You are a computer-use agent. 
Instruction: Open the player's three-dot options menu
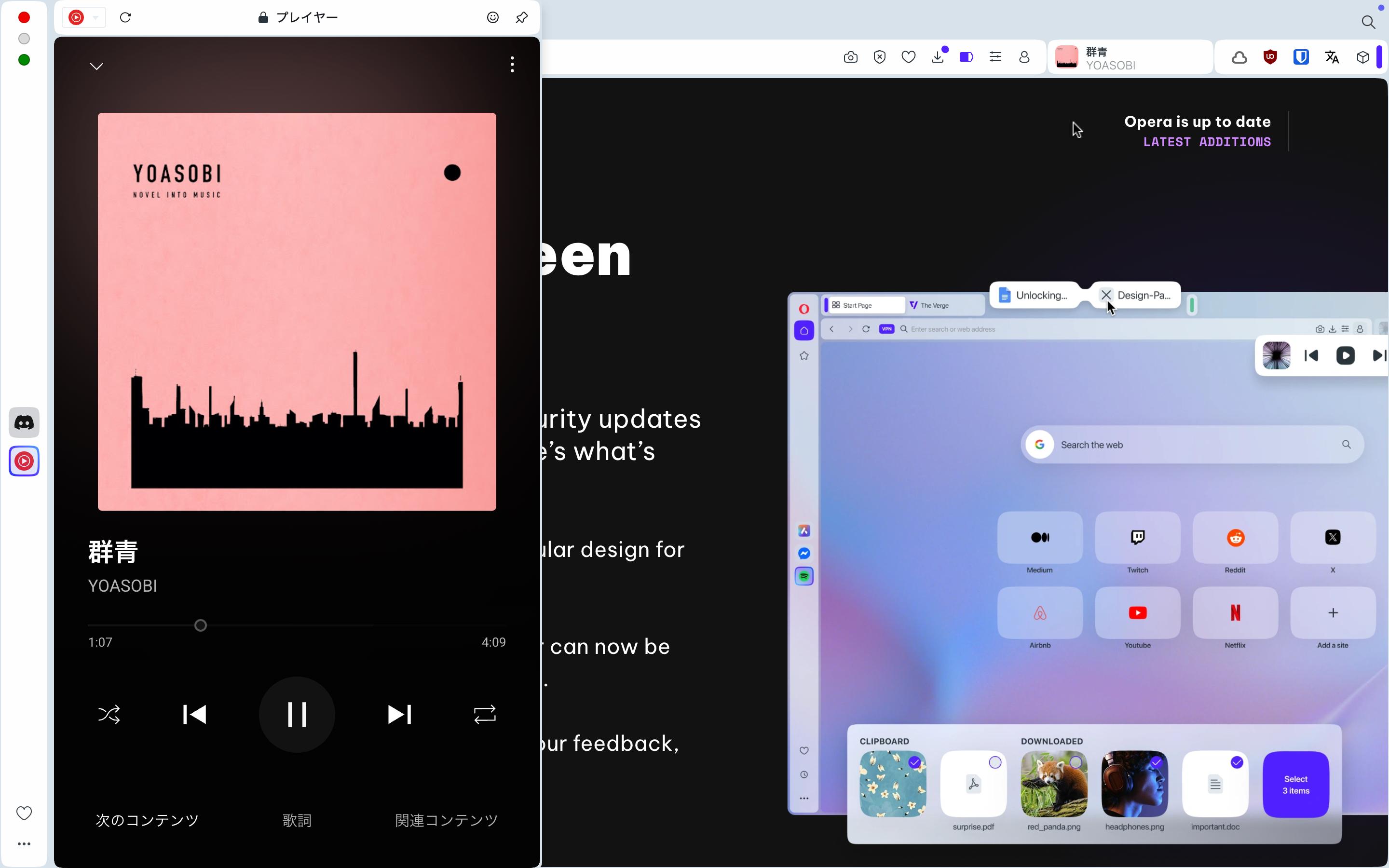click(512, 64)
